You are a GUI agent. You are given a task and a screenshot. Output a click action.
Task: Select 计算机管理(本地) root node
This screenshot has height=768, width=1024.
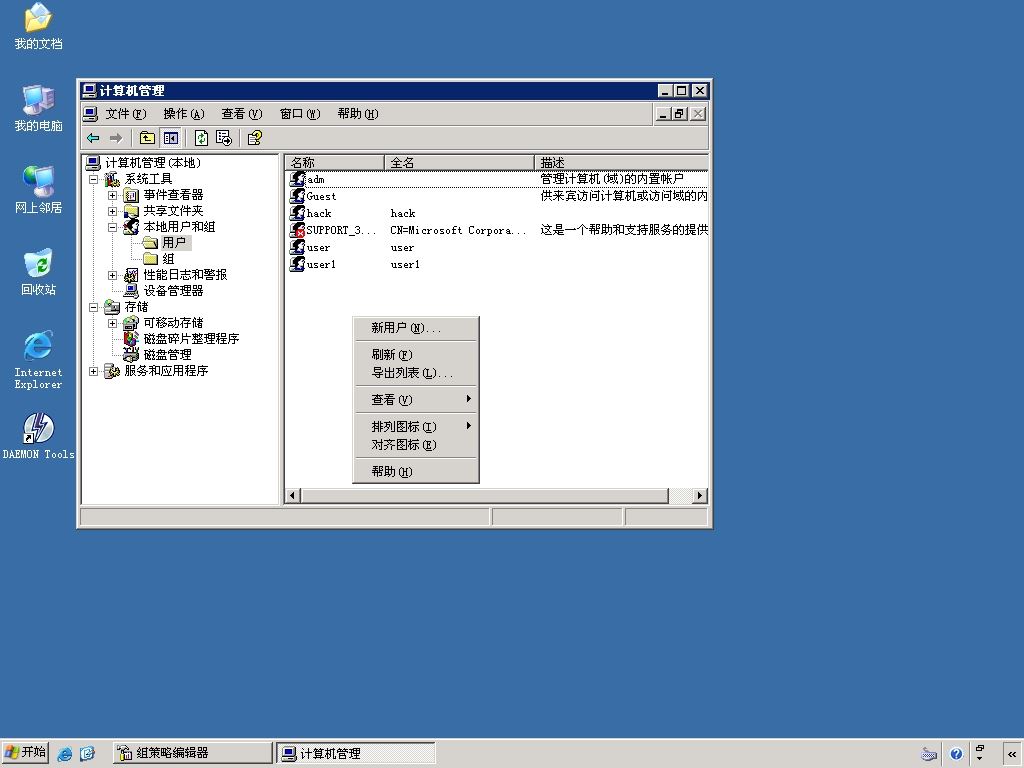144,163
